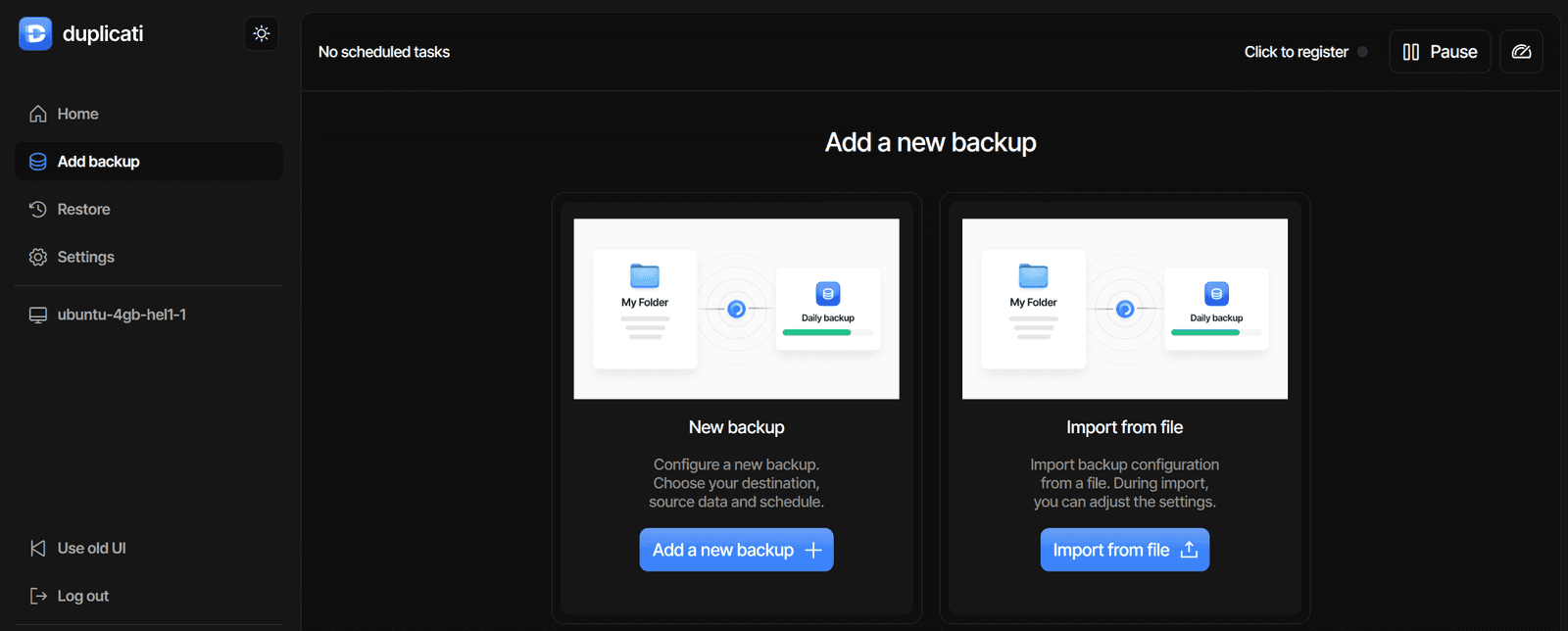Screen dimensions: 1568x631
Task: Pause the backup scheduler
Action: pos(1440,52)
